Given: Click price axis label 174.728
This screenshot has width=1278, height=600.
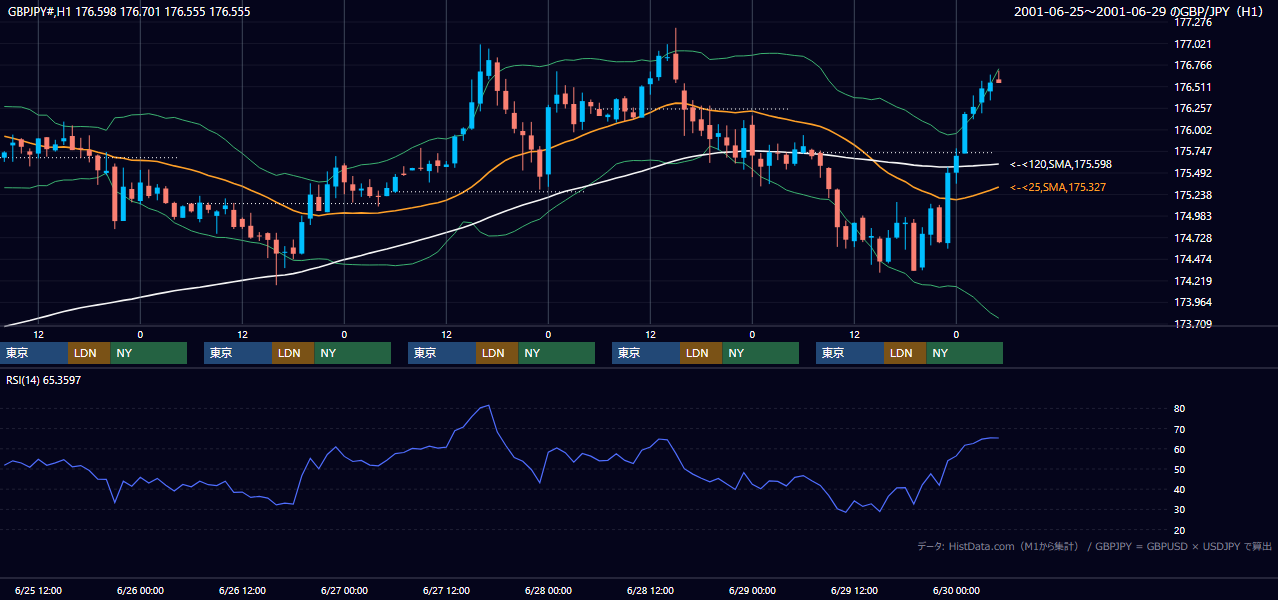Looking at the screenshot, I should click(1194, 238).
